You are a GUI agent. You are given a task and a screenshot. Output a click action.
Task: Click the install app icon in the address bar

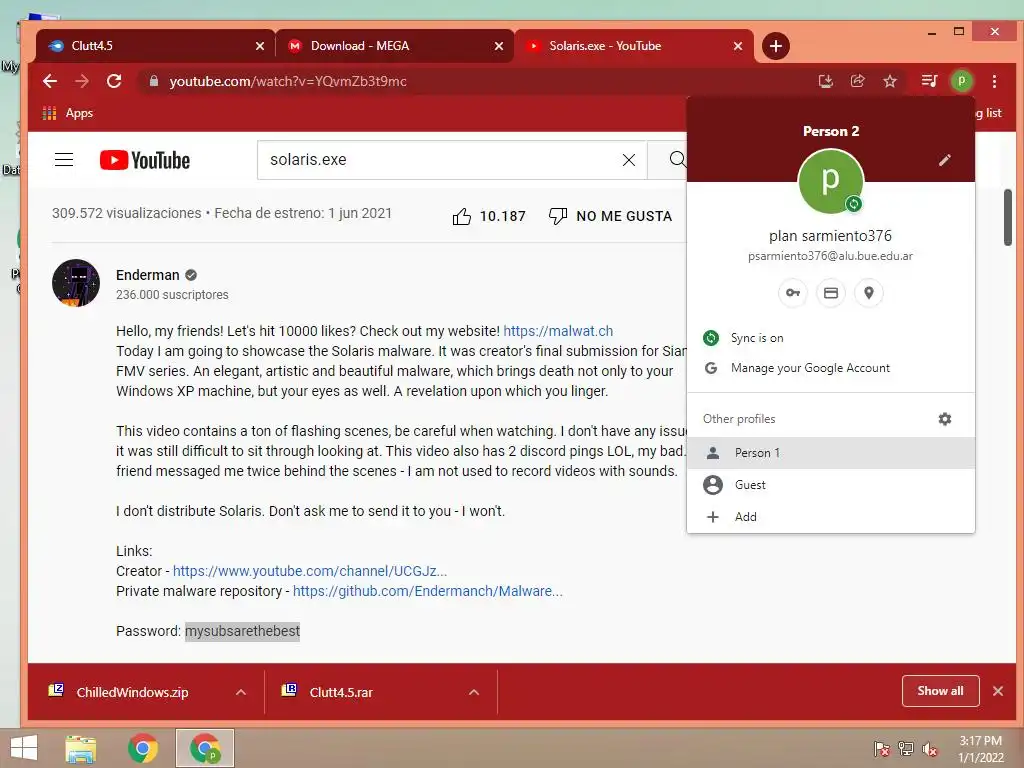coord(825,81)
